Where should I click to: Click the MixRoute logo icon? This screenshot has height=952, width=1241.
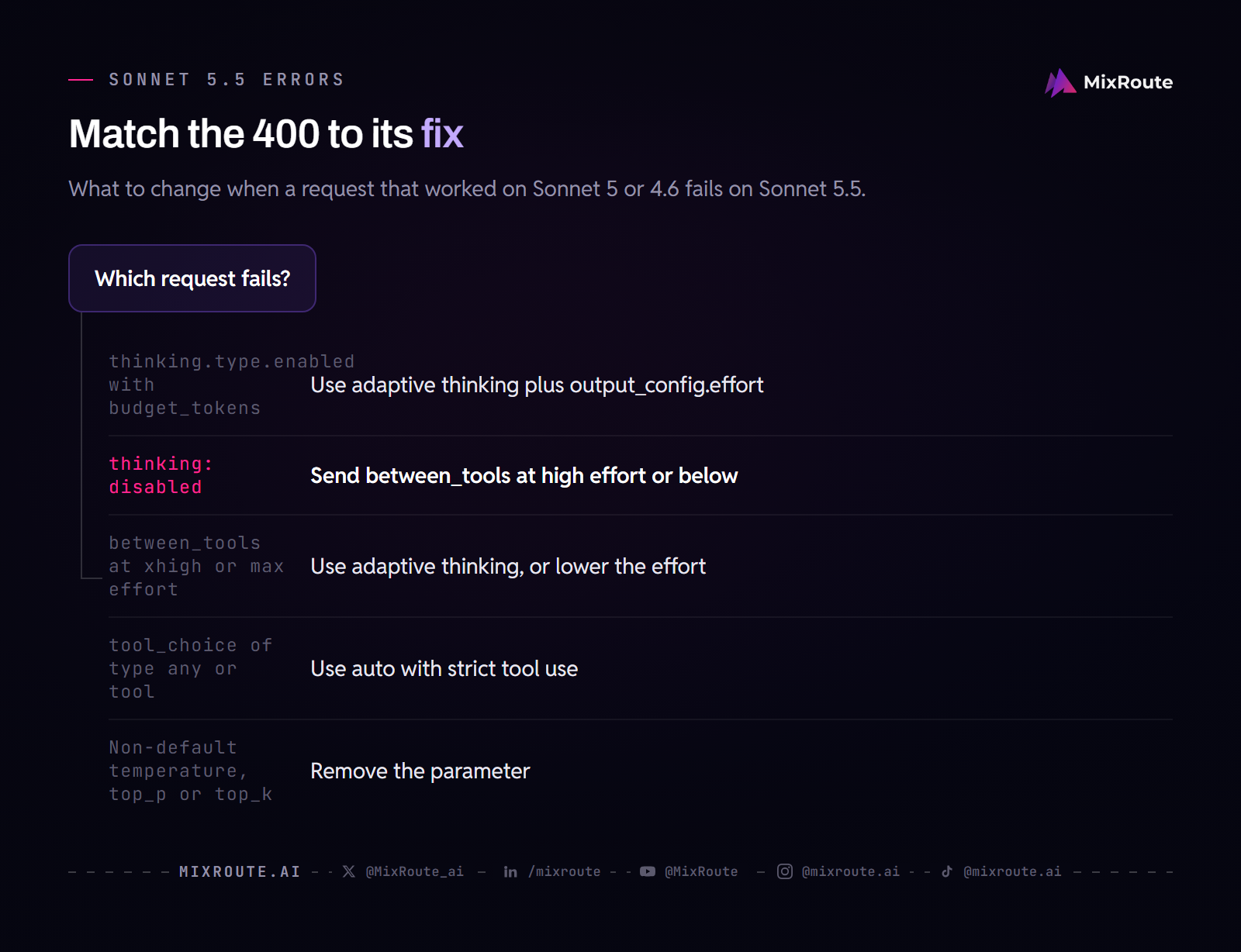[x=1060, y=82]
